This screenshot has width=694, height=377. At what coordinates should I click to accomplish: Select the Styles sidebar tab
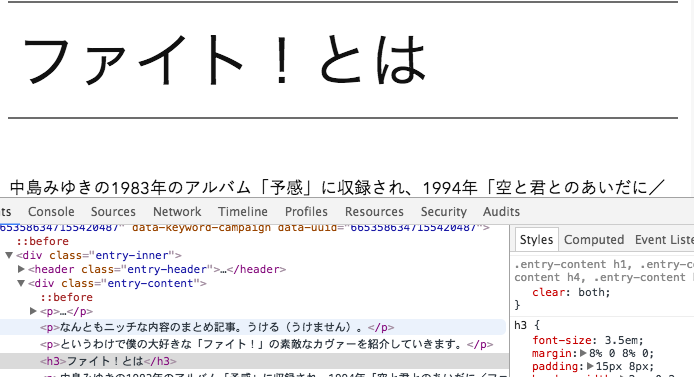point(536,239)
